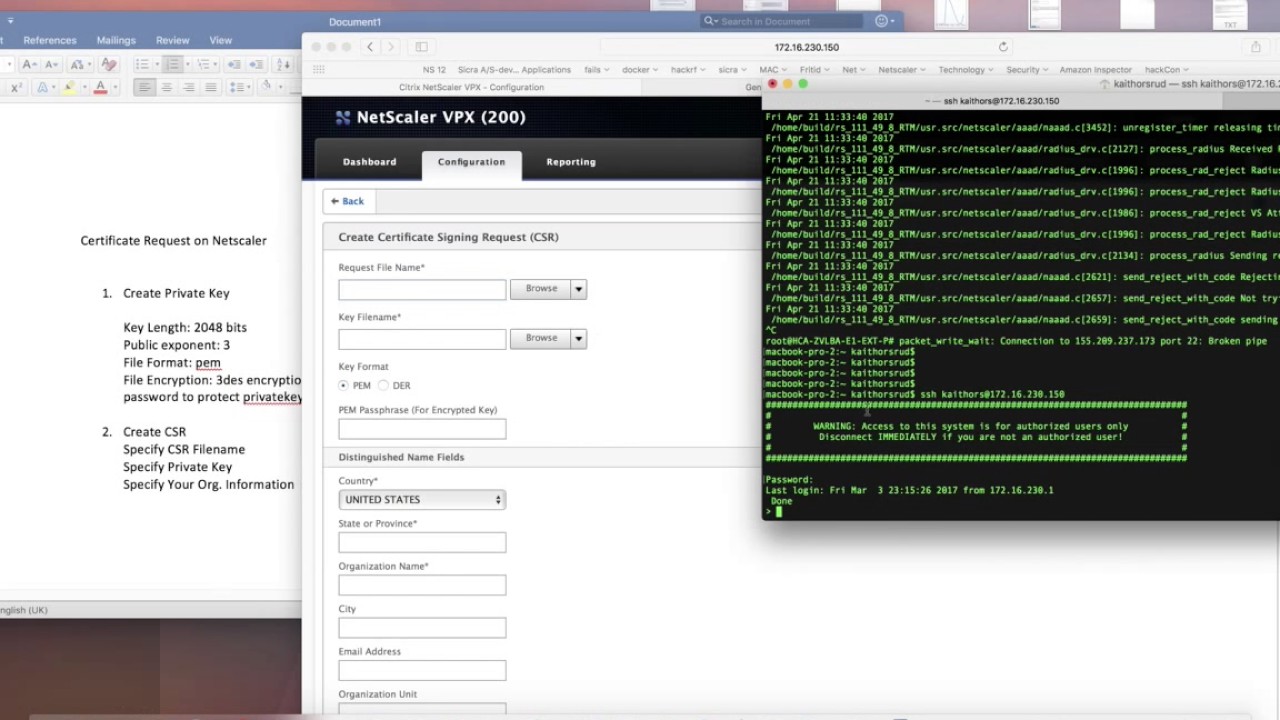The height and width of the screenshot is (720, 1280).
Task: Apply bullet list in Word ribbon
Action: click(x=142, y=64)
